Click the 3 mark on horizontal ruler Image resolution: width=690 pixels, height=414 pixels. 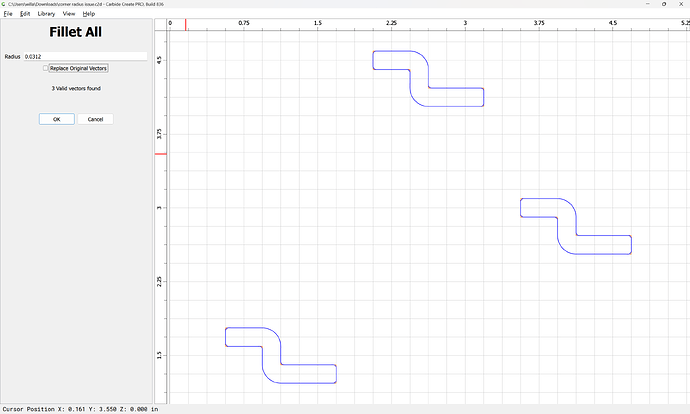point(465,22)
